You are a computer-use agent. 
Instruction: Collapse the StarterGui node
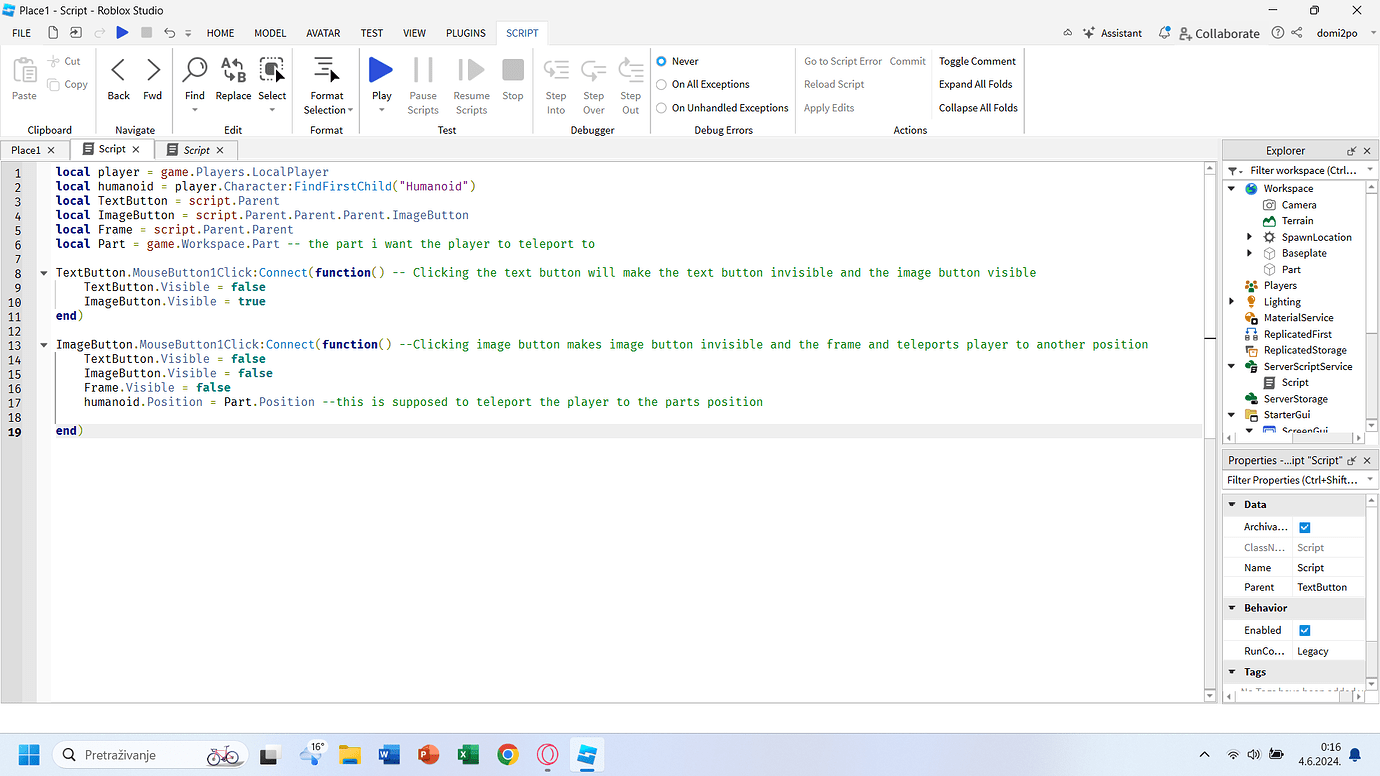tap(1233, 414)
